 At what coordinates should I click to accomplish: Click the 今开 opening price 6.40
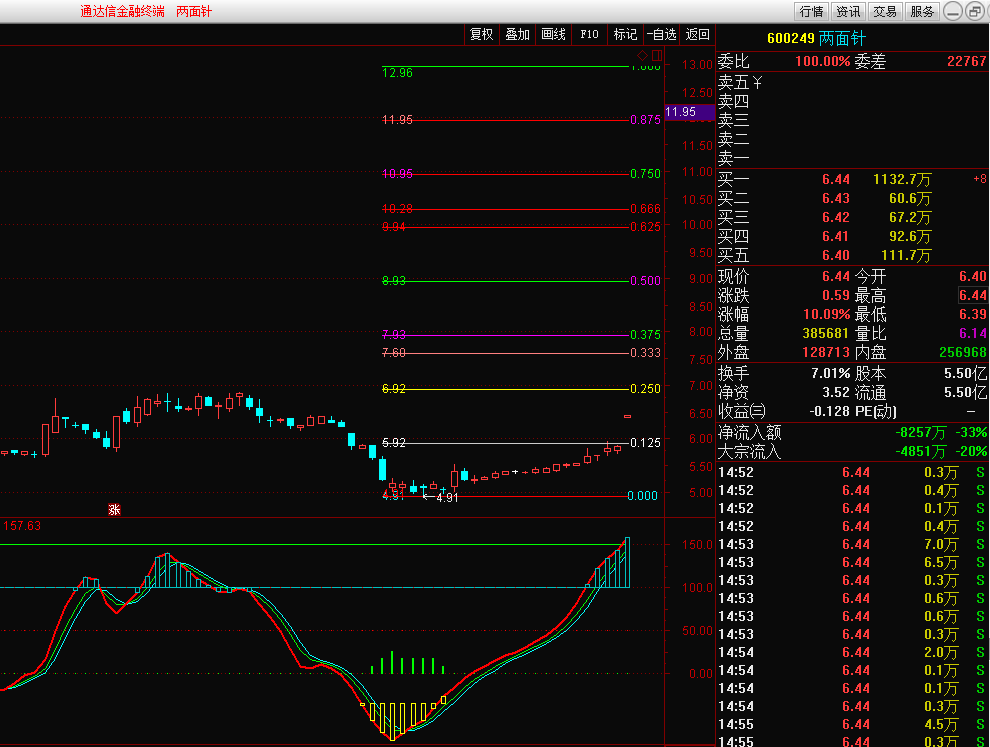click(x=973, y=277)
